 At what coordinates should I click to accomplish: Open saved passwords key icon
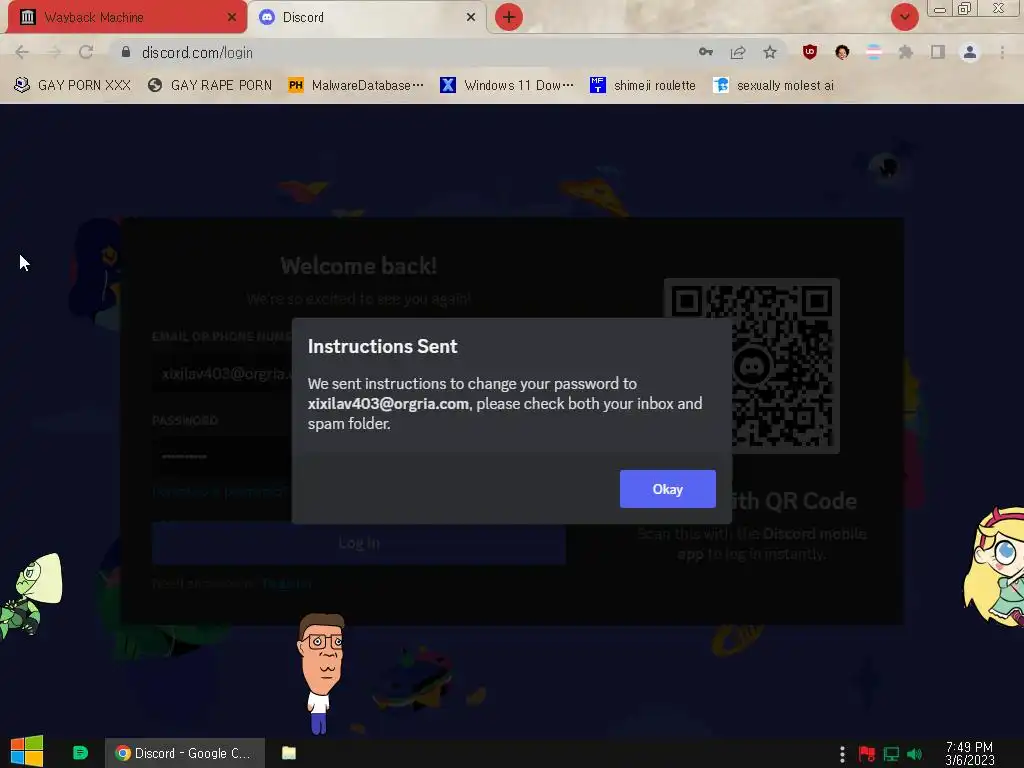click(706, 52)
